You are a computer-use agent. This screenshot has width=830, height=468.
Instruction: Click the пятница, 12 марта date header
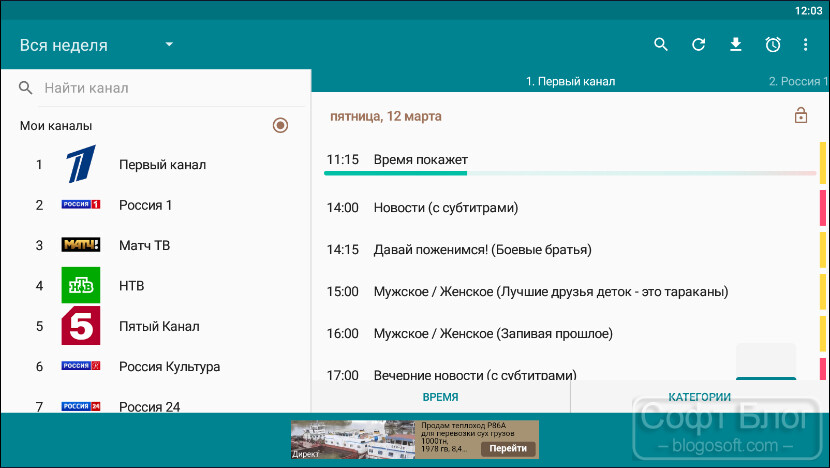[385, 116]
